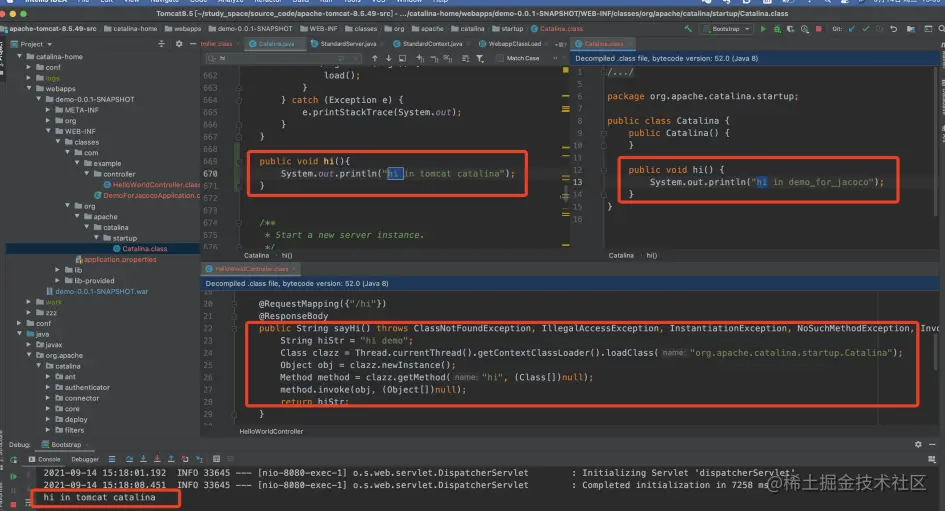This screenshot has height=511, width=945.
Task: Expand the javax package
Action: click(x=29, y=345)
